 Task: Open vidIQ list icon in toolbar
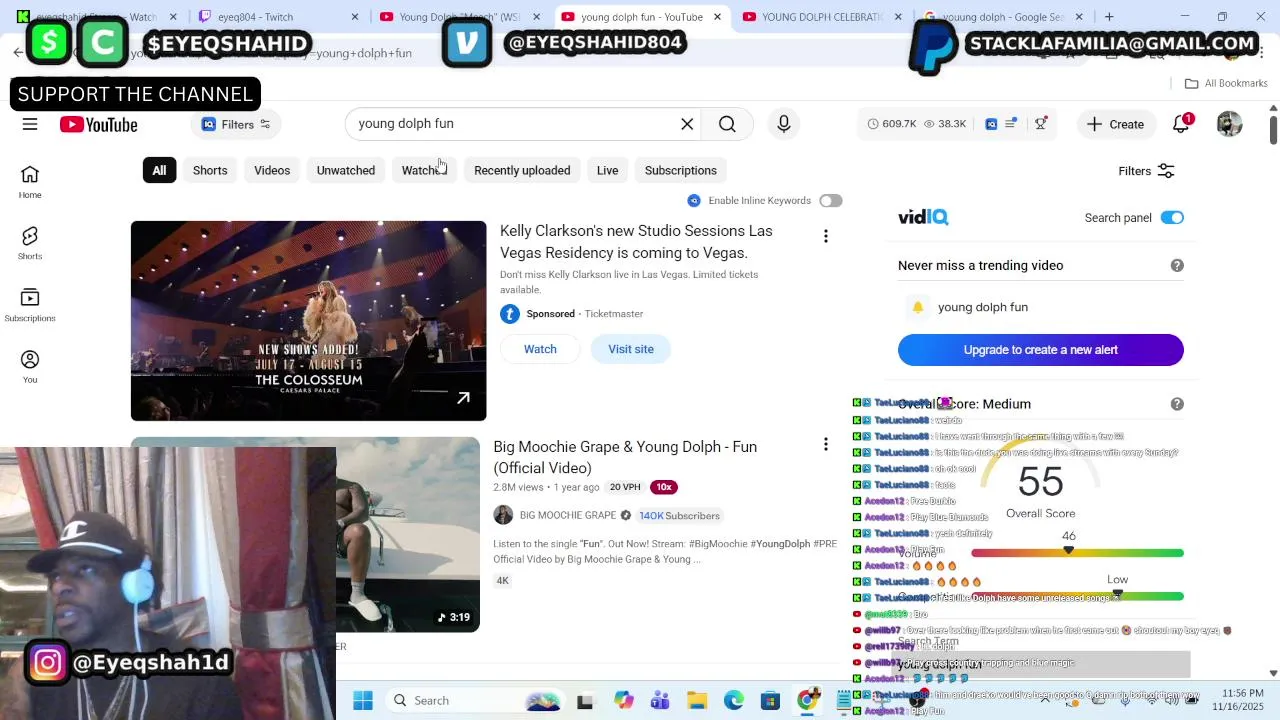(1011, 124)
